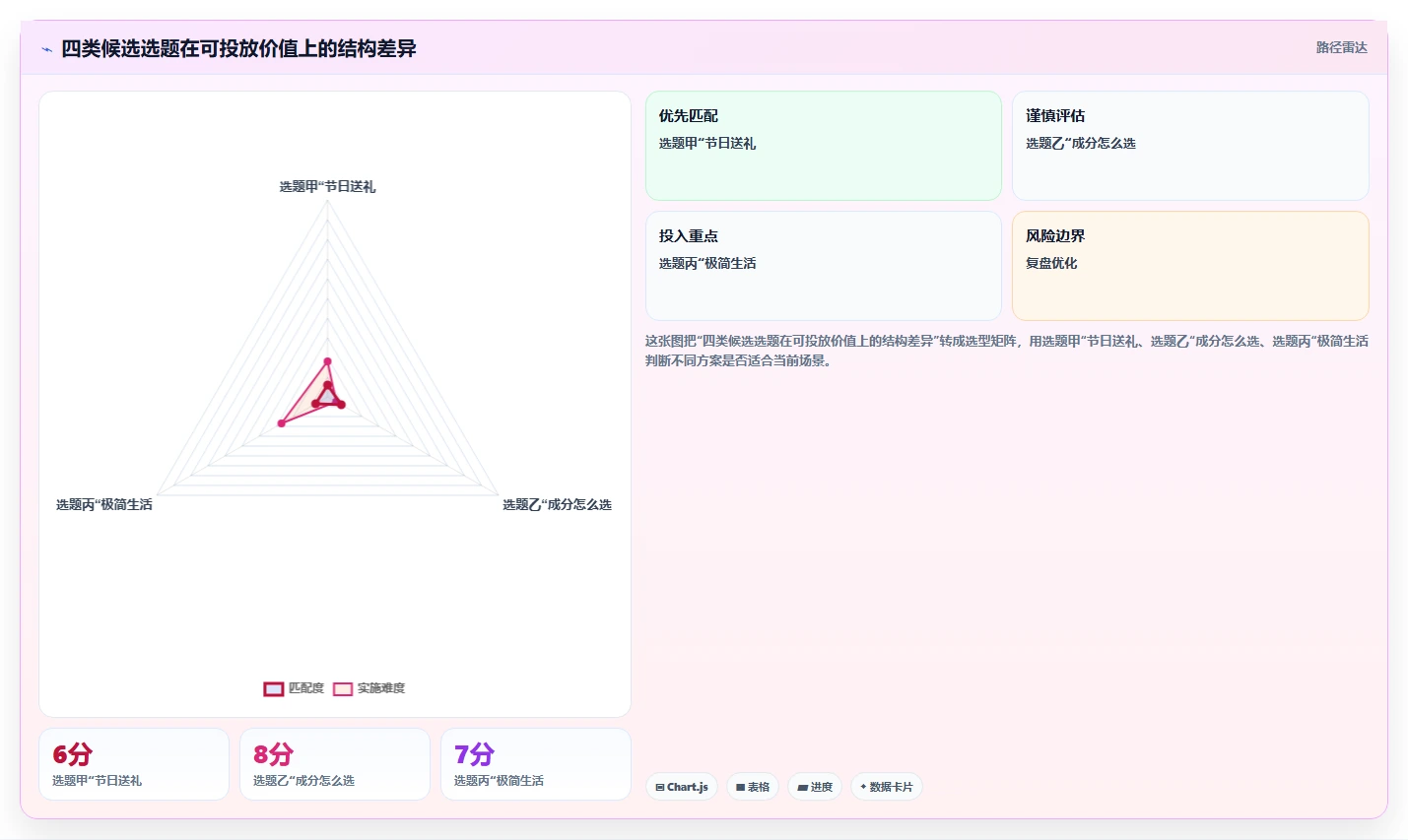Toggle the 实施难度 legend swatch
This screenshot has width=1408, height=840.
(343, 688)
